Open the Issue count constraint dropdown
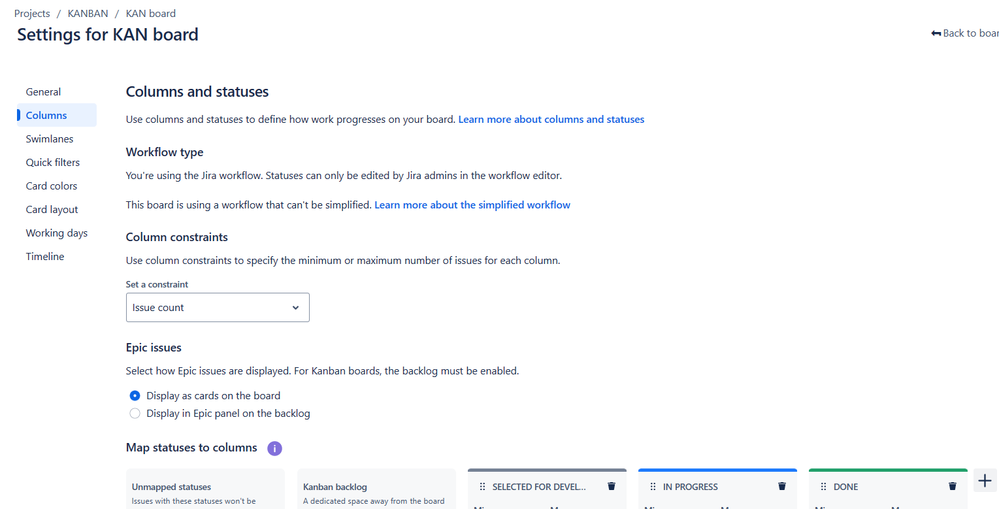999x509 pixels. pyautogui.click(x=218, y=307)
